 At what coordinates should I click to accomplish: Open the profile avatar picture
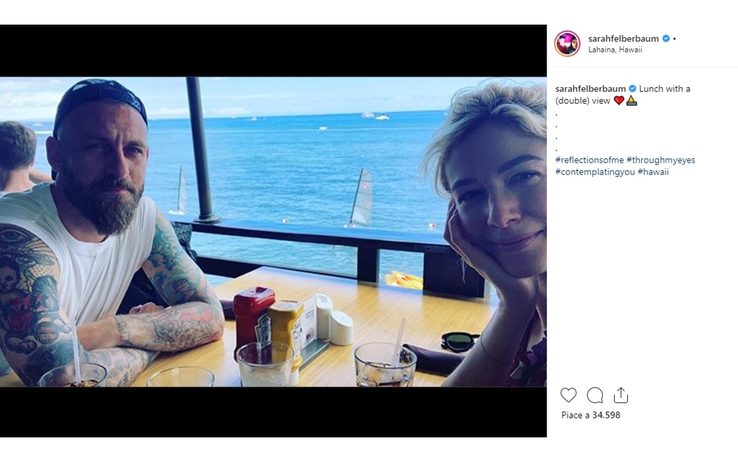567,44
